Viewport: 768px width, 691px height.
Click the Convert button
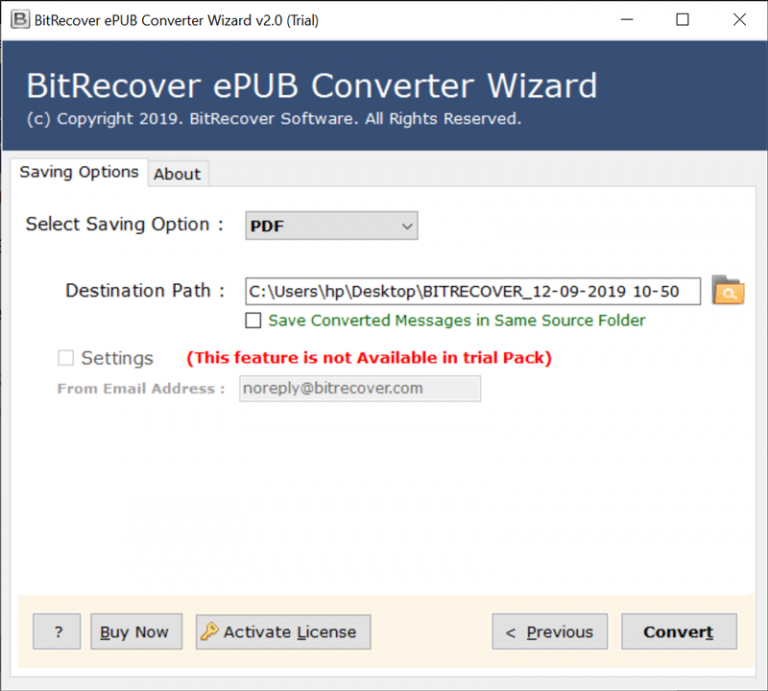(679, 632)
